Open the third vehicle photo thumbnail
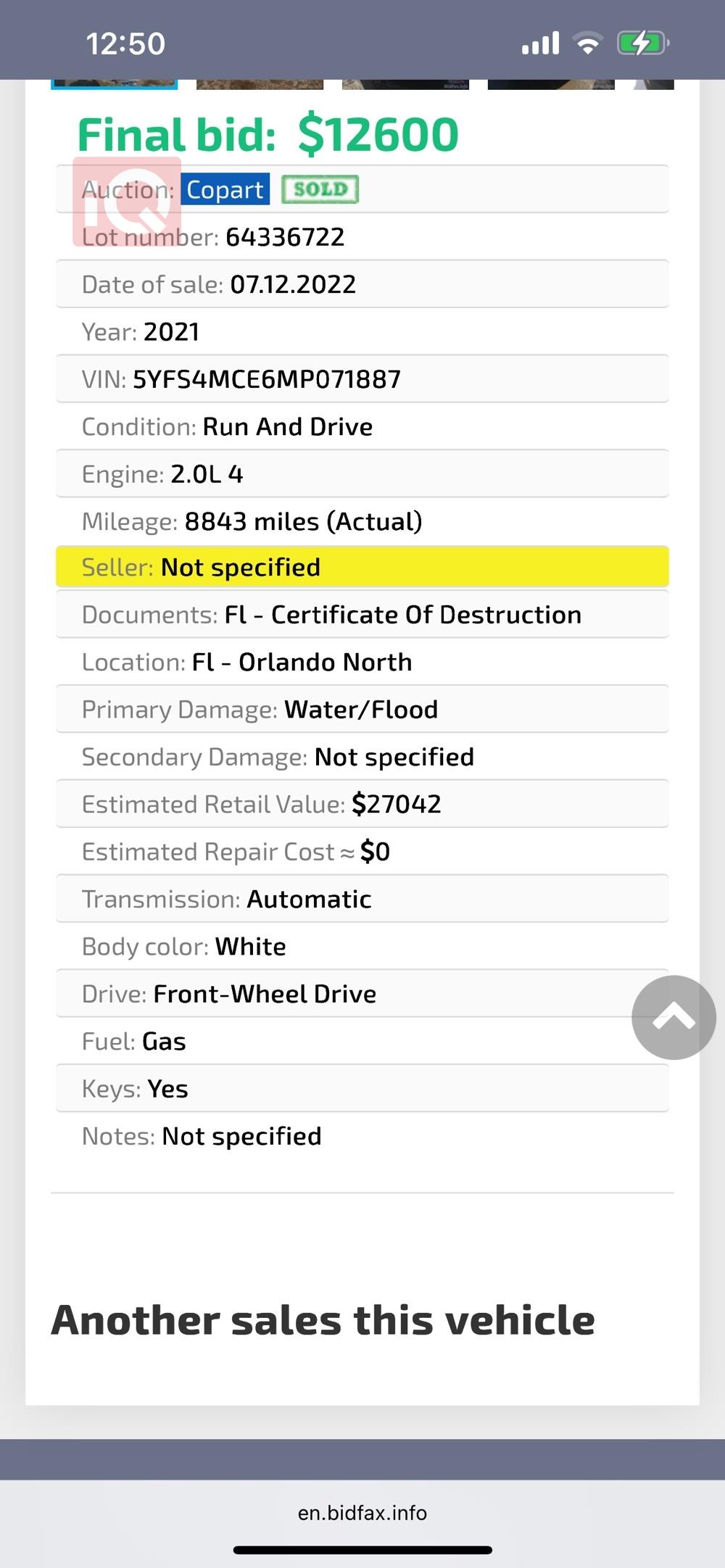Image resolution: width=725 pixels, height=1568 pixels. coord(405,84)
